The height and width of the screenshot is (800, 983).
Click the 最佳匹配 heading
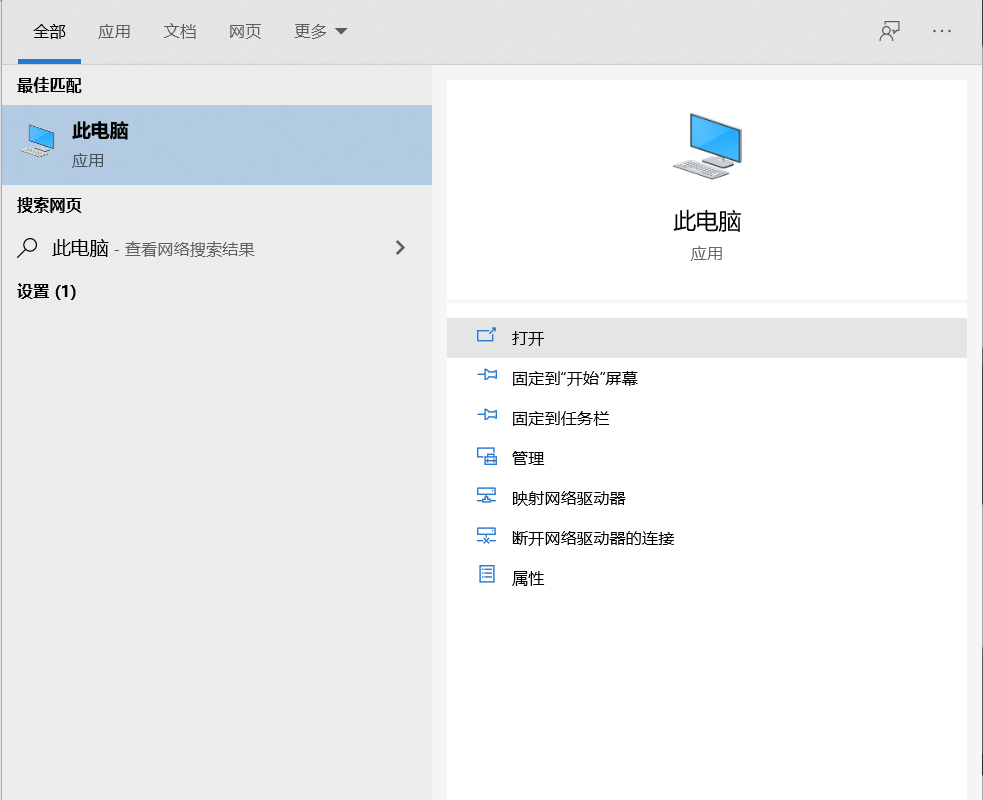pos(50,86)
